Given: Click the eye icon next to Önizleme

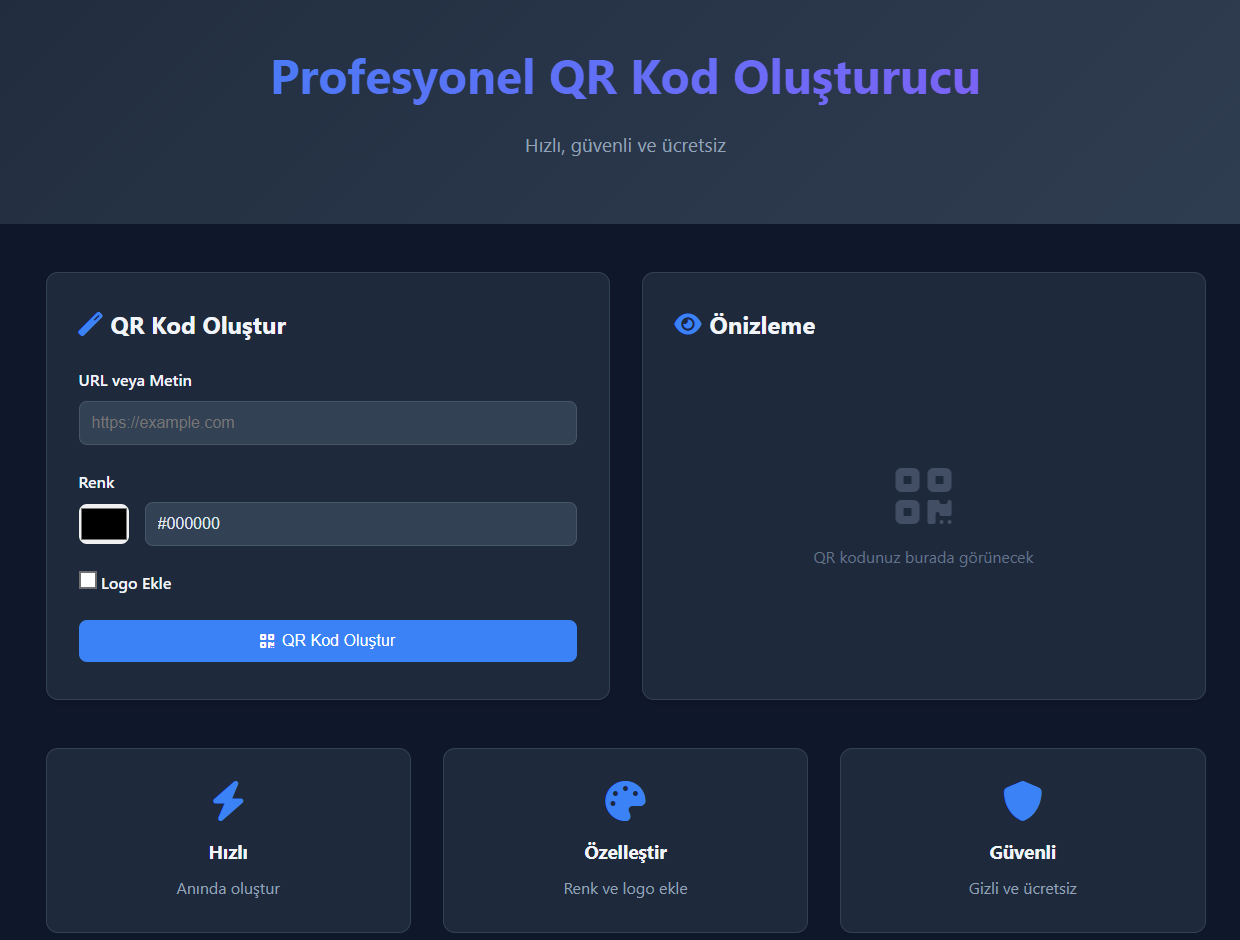Looking at the screenshot, I should [x=686, y=324].
